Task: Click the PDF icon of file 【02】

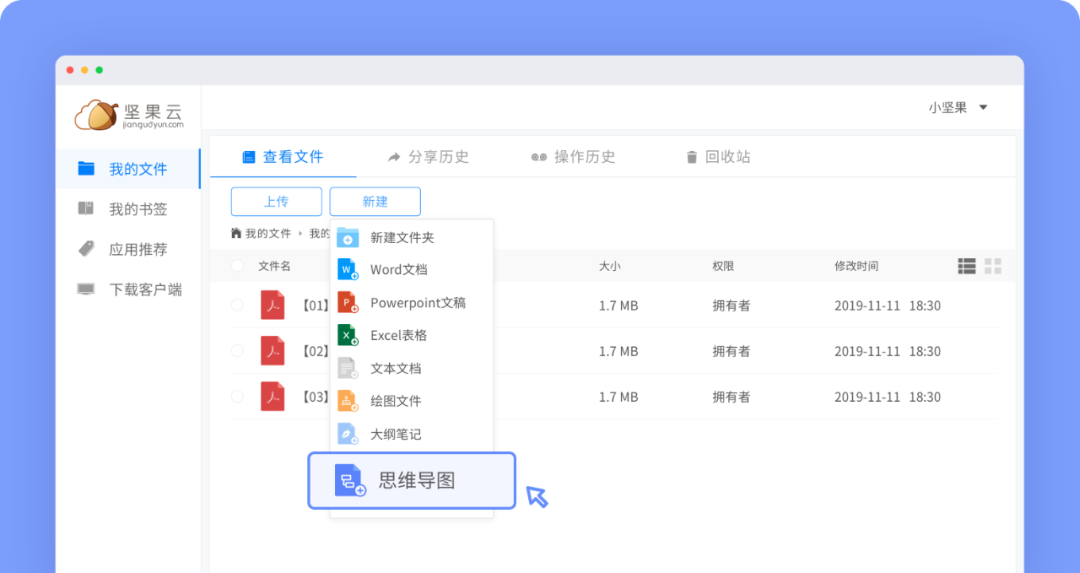Action: tap(273, 351)
